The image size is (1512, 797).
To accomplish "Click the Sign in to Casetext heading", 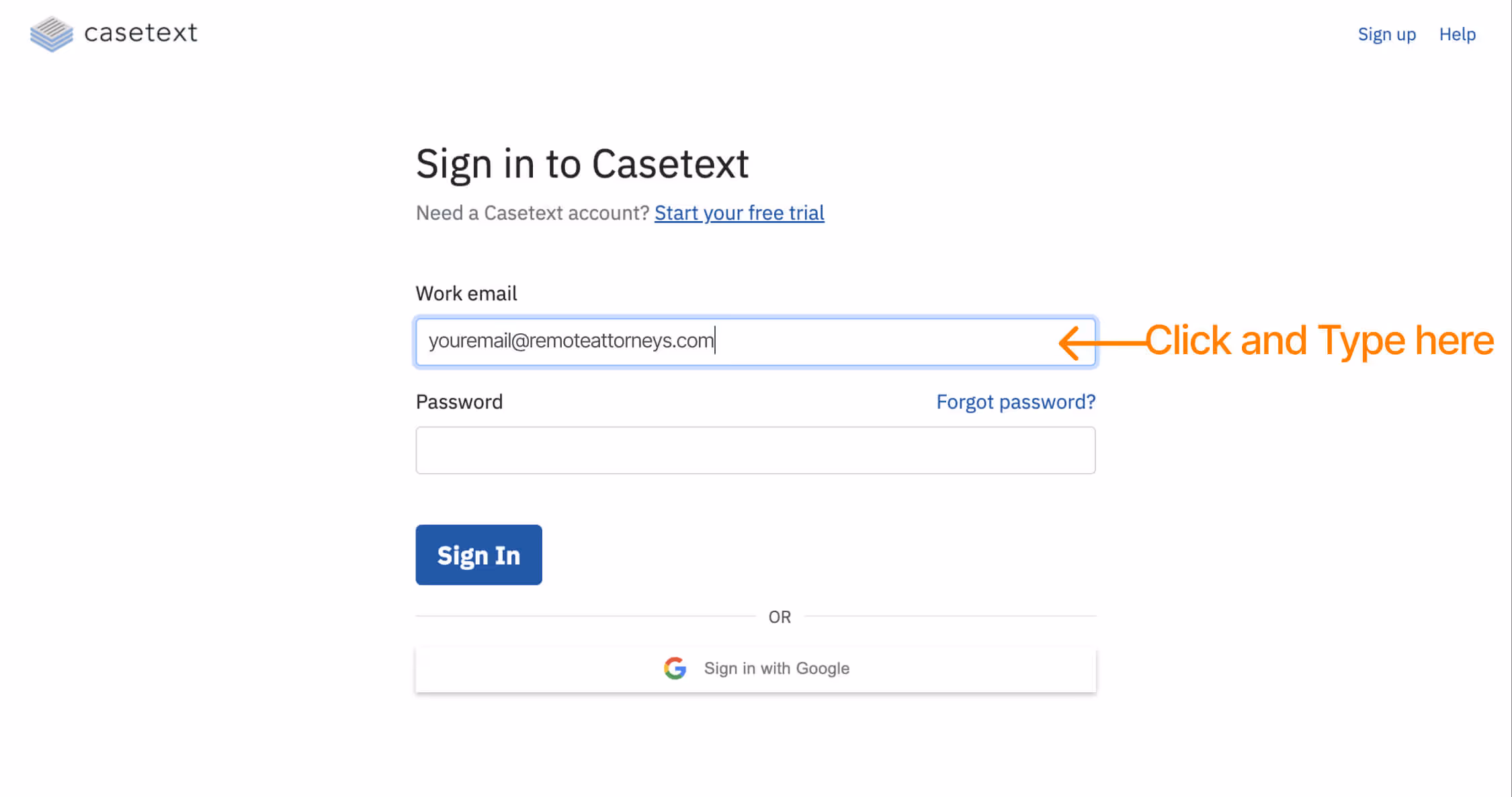I will point(582,162).
